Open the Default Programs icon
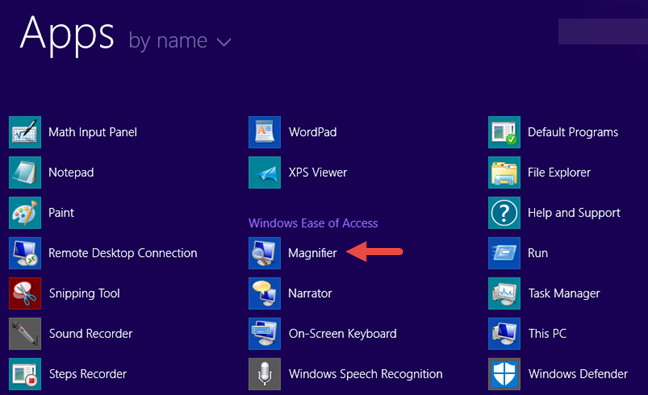The height and width of the screenshot is (395, 648). tap(504, 132)
